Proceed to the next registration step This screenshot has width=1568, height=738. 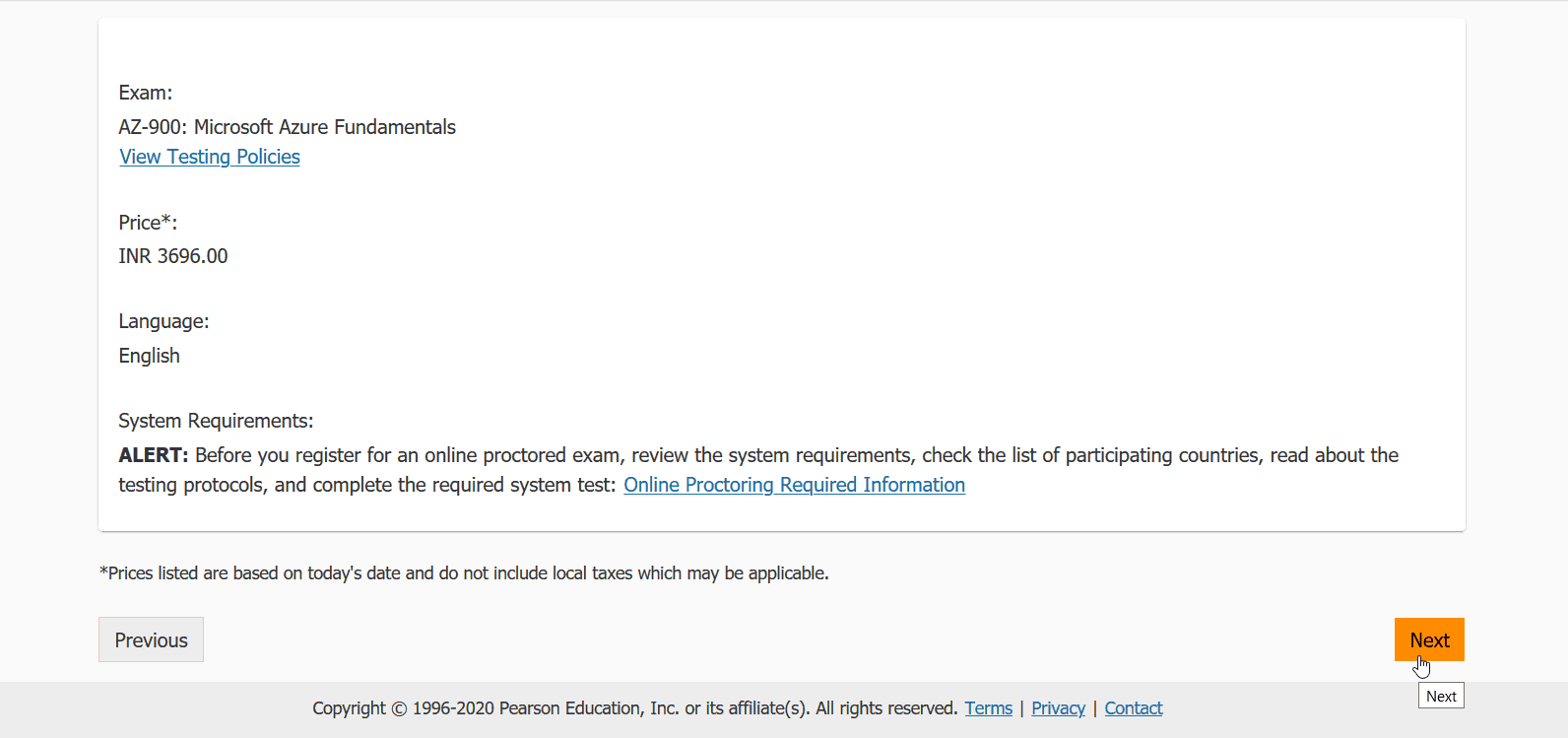tap(1429, 638)
